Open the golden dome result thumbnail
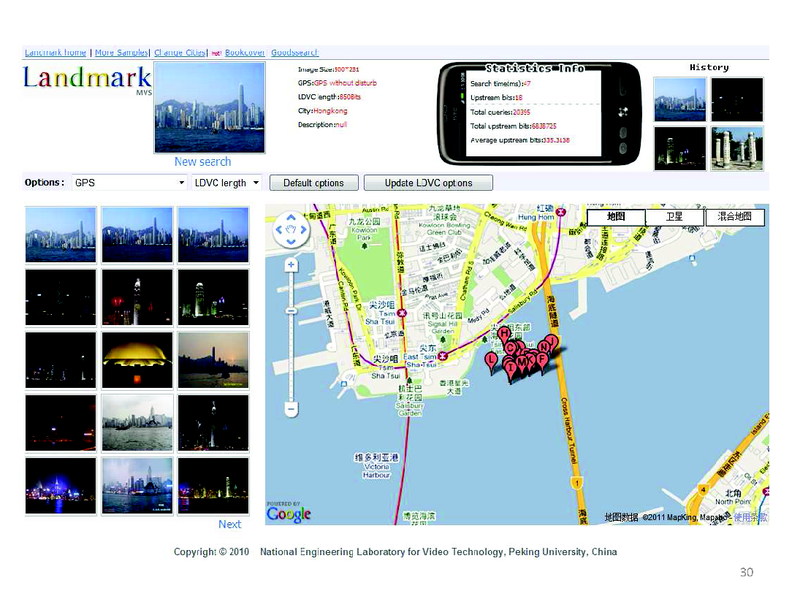 pyautogui.click(x=138, y=359)
